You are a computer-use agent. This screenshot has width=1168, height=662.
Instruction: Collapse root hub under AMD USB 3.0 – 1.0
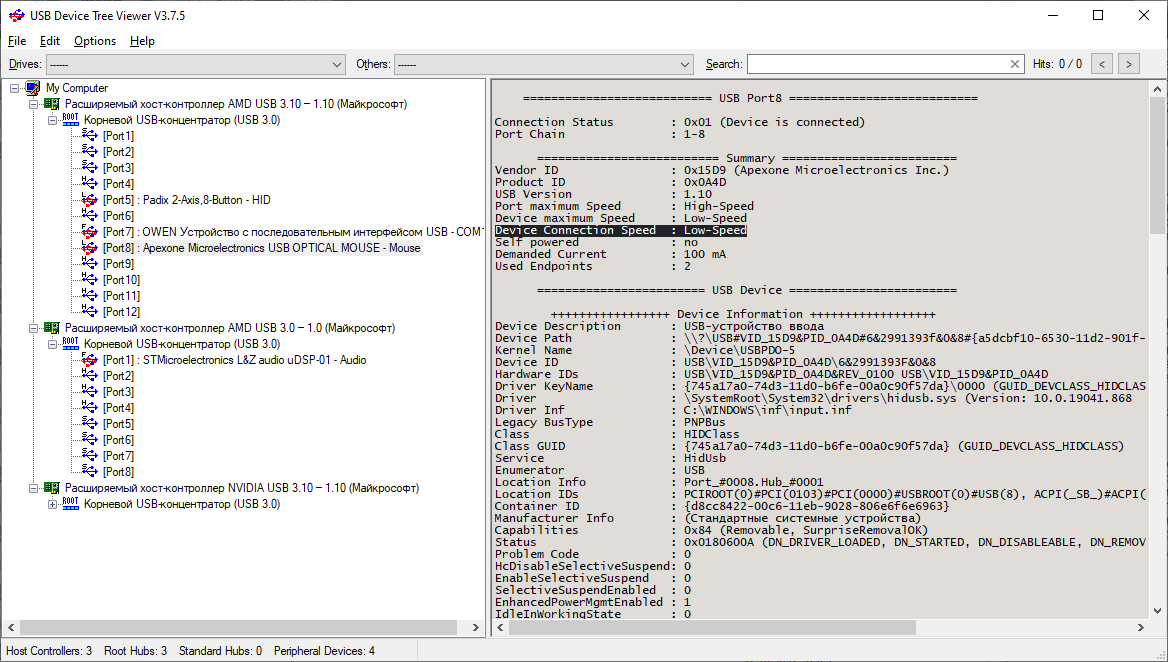(53, 344)
